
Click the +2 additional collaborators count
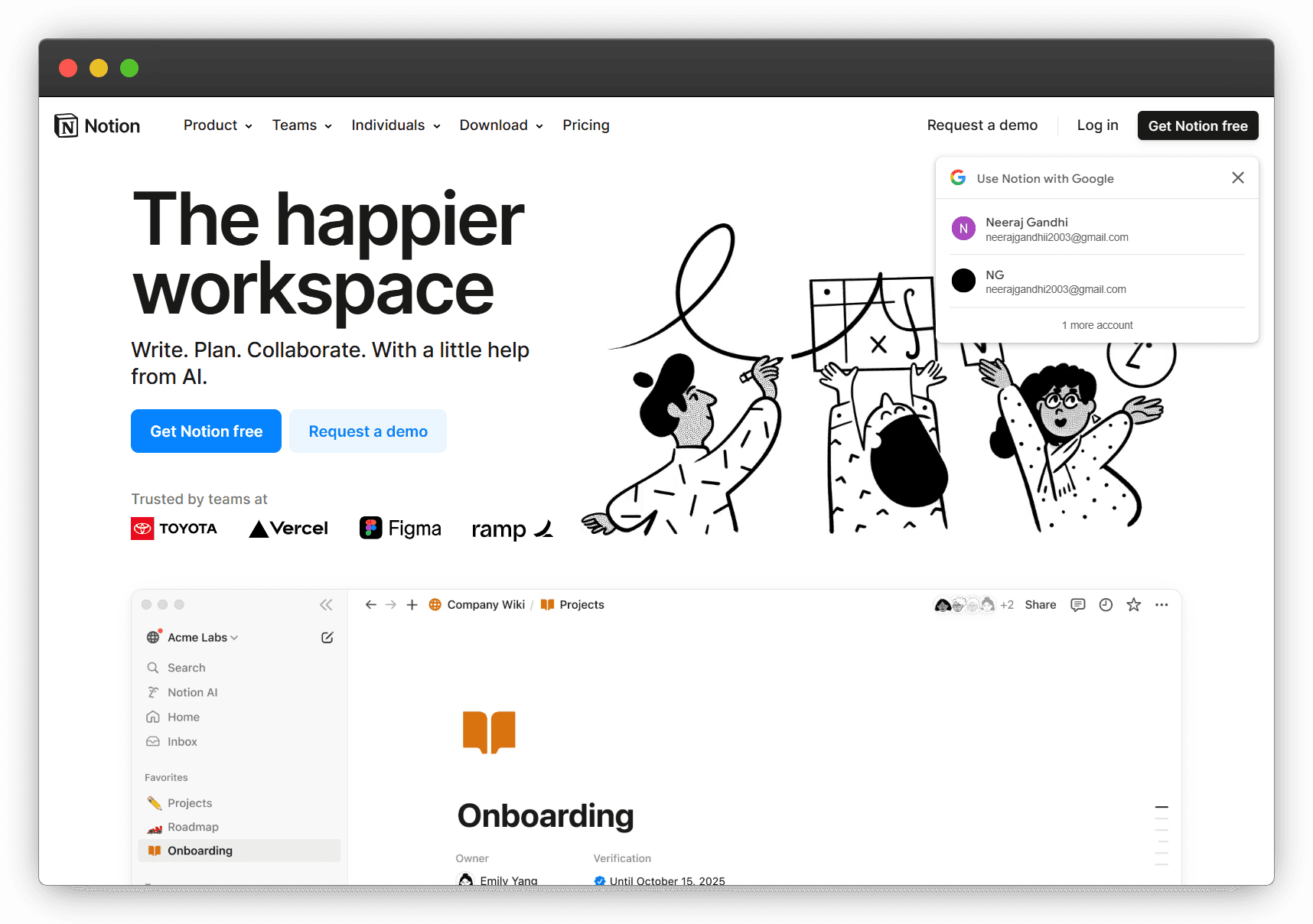[x=1007, y=605]
